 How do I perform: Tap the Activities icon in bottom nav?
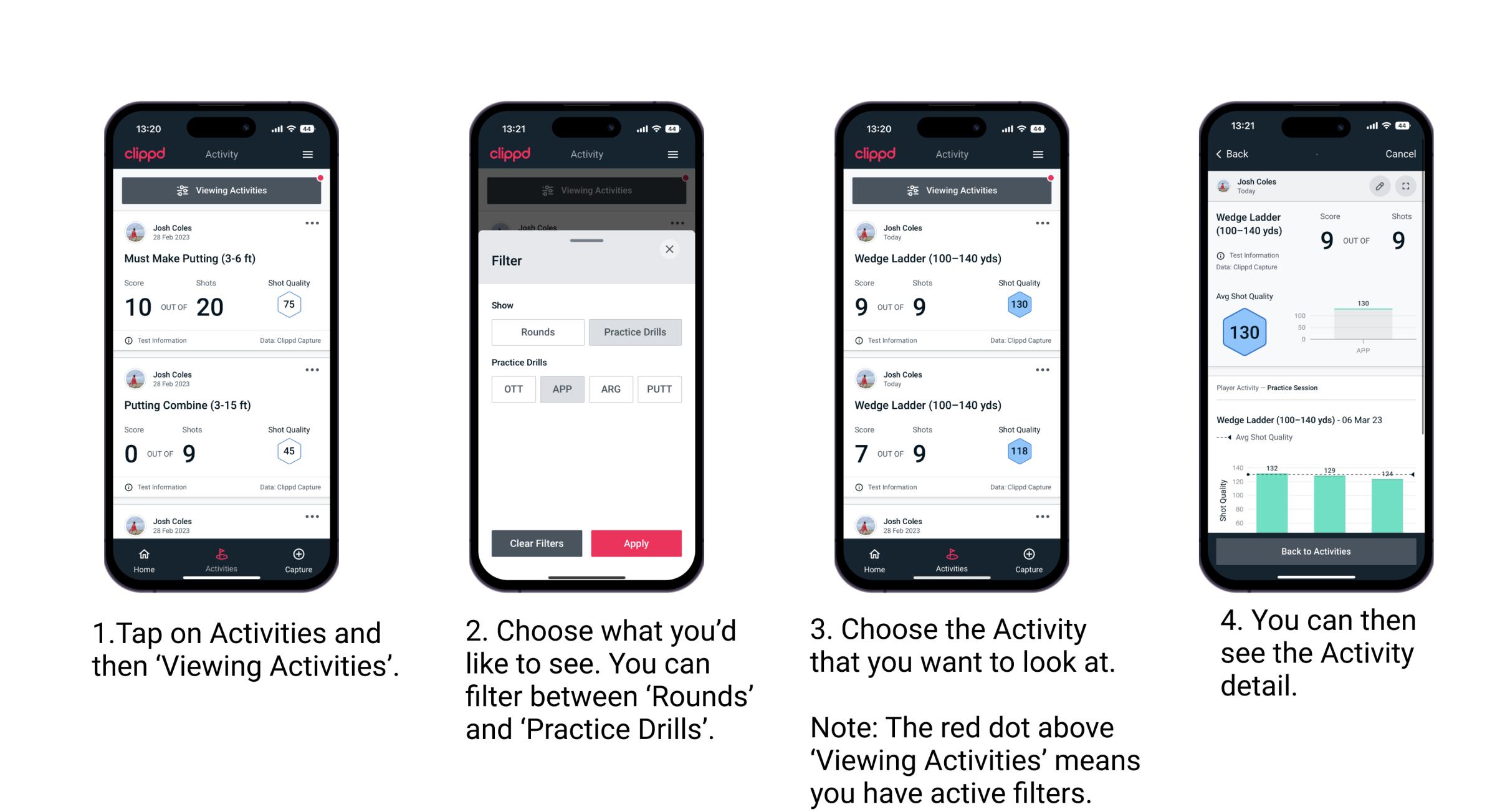click(220, 557)
